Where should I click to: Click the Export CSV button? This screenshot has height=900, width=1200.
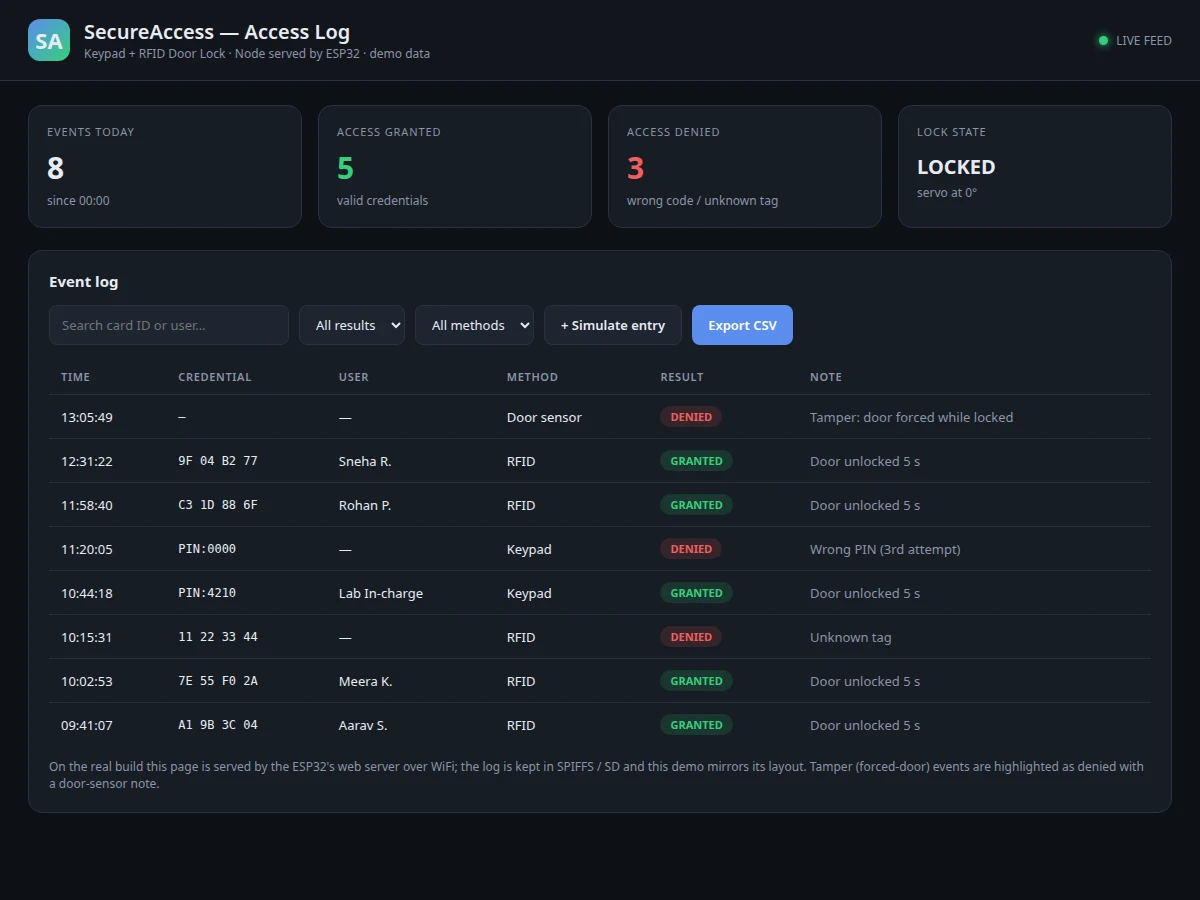[x=742, y=325]
